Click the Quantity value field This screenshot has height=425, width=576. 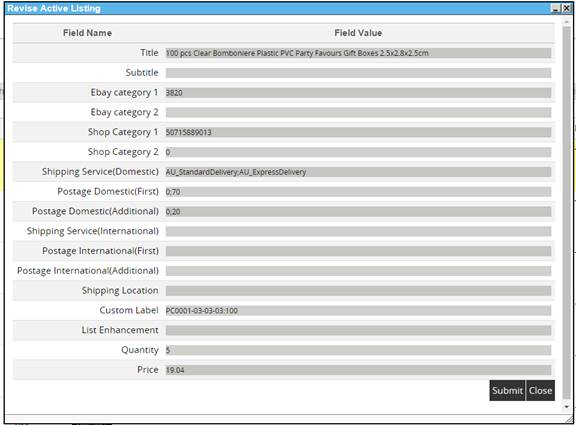tap(358, 350)
